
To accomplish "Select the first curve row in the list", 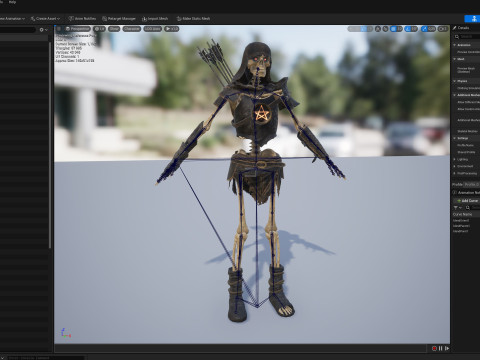I will pyautogui.click(x=461, y=220).
